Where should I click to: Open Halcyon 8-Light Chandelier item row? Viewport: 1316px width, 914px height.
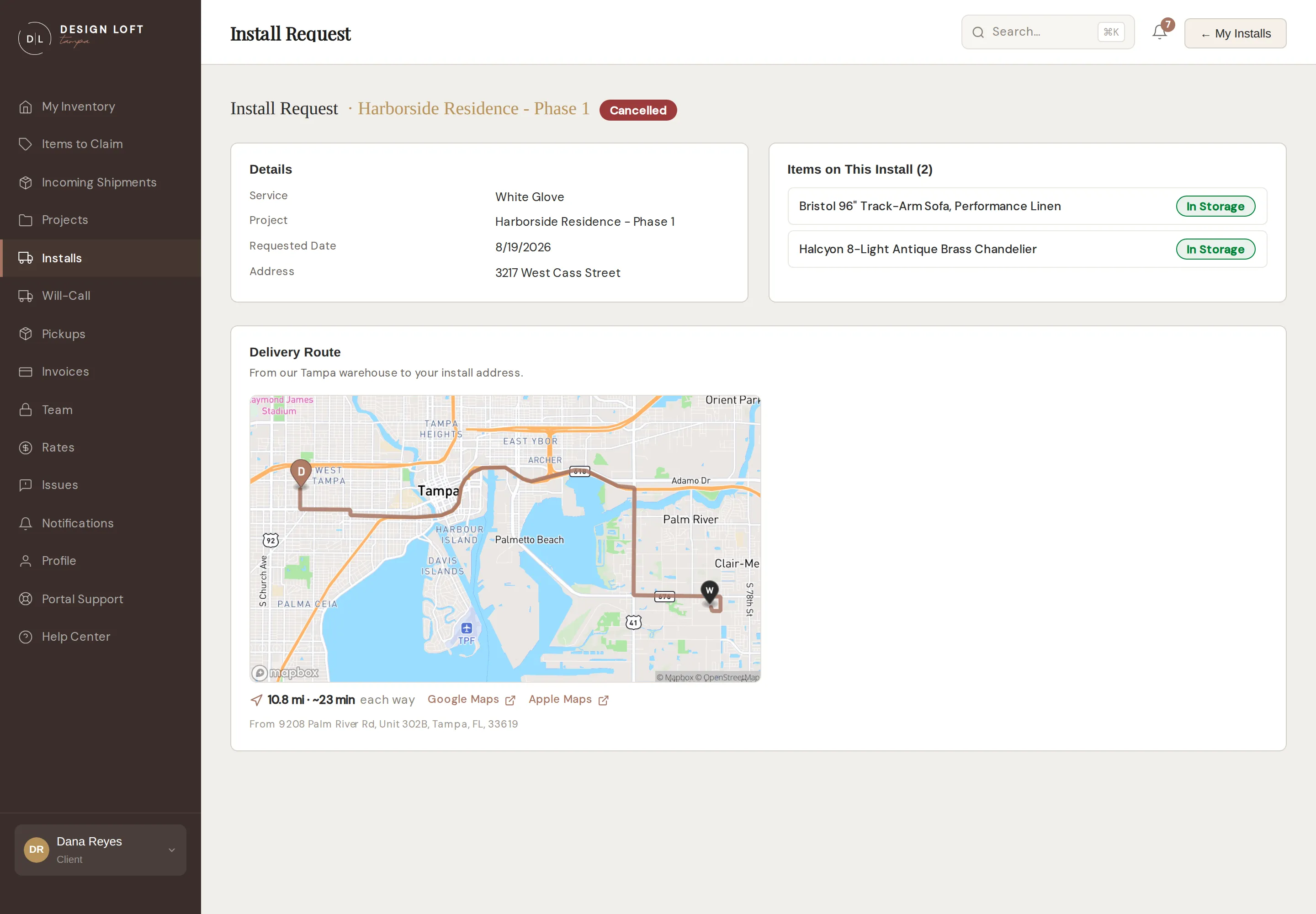pos(1027,249)
